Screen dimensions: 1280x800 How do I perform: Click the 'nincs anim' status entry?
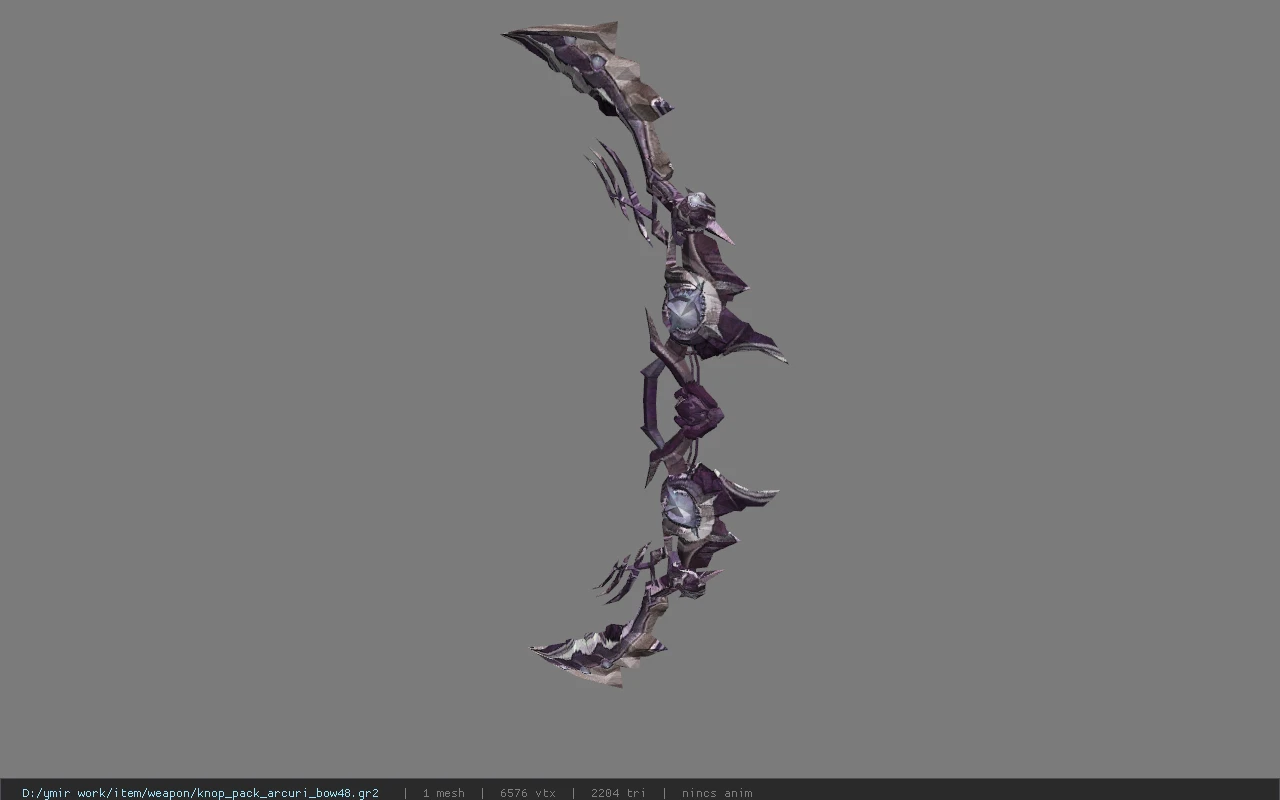pyautogui.click(x=717, y=793)
